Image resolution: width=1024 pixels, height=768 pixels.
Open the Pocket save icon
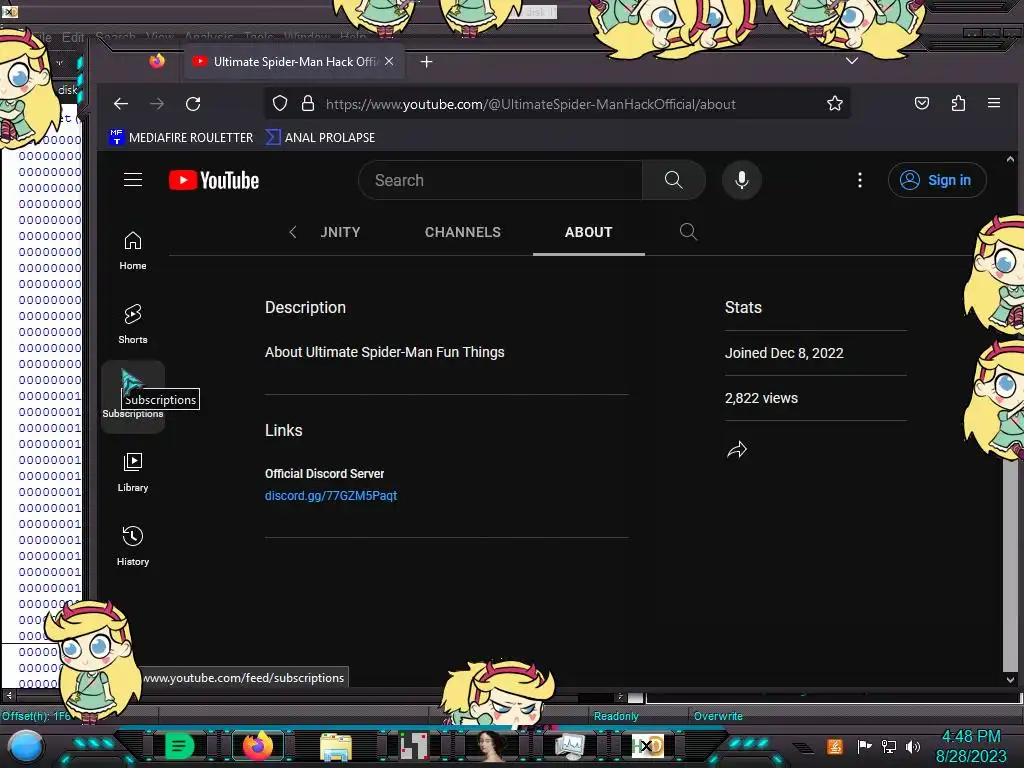pos(921,103)
